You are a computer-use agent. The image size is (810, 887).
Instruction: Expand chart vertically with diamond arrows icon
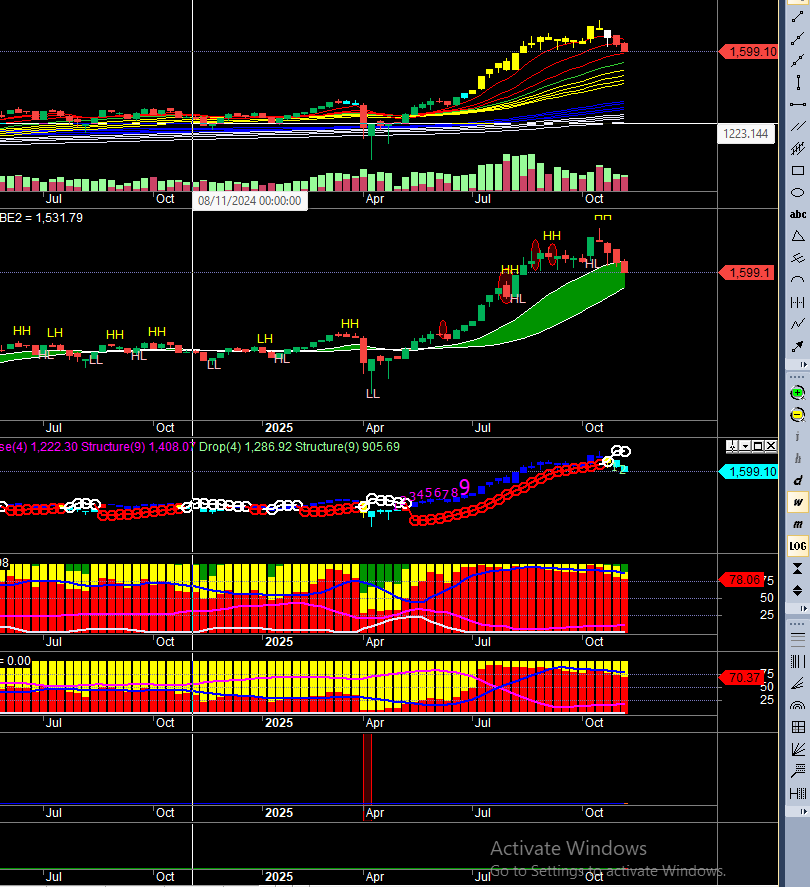(x=798, y=591)
